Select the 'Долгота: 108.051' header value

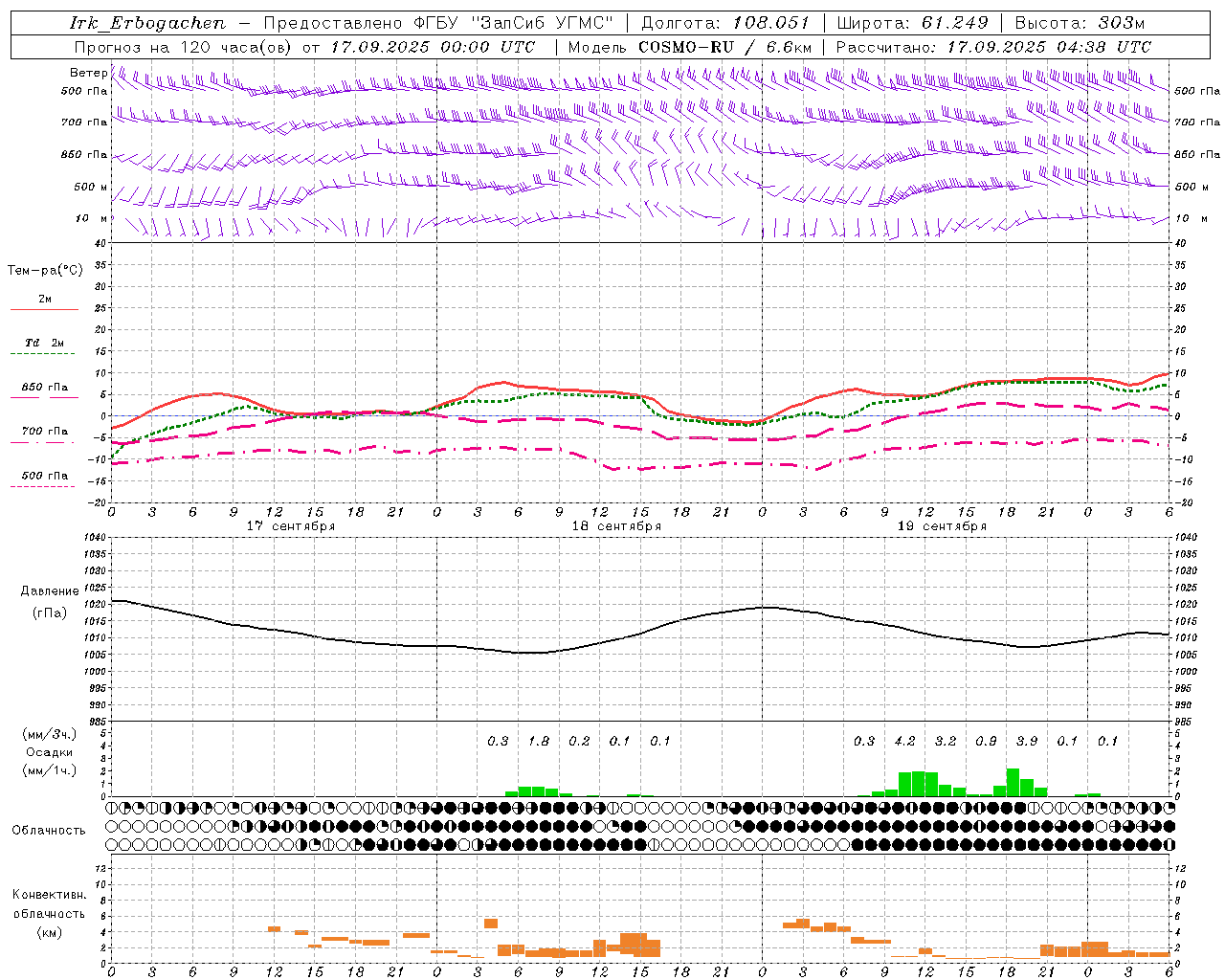(x=725, y=23)
